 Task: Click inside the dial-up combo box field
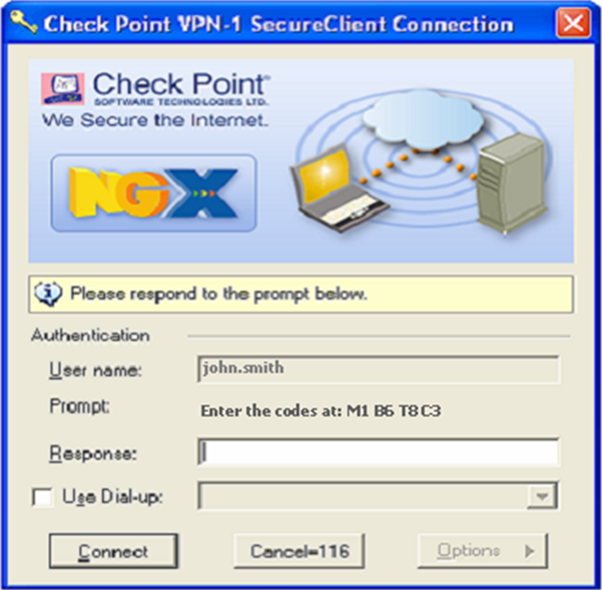pos(363,496)
